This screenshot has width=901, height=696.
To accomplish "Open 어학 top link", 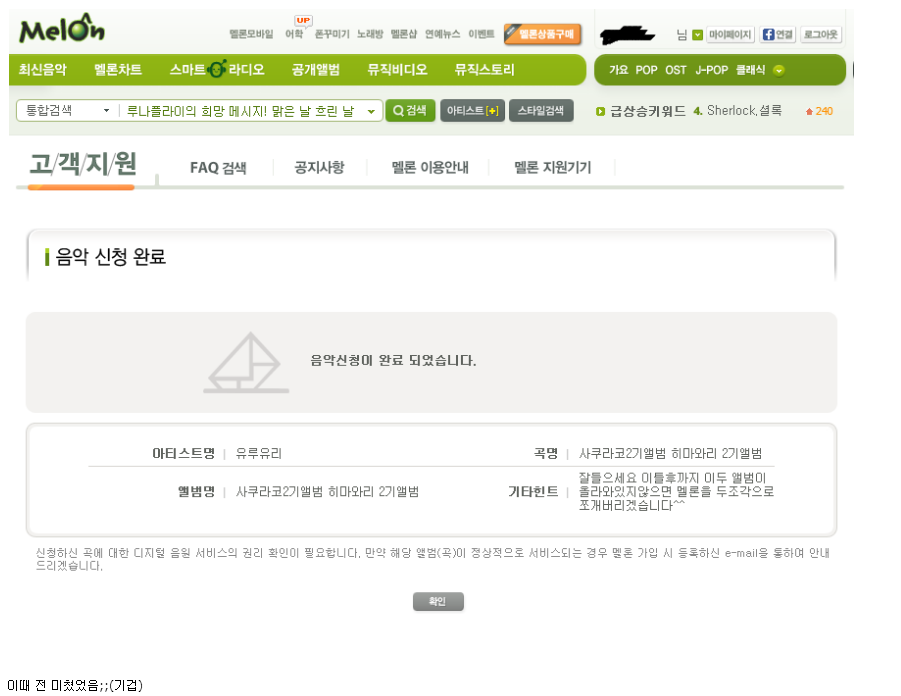I will tap(294, 34).
